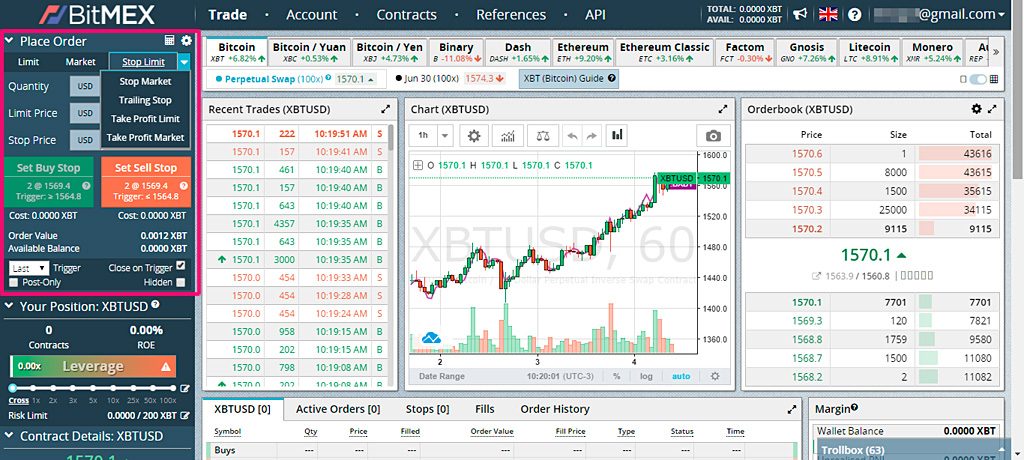This screenshot has height=460, width=1024.
Task: Expand the Recent Trades panel fullscreen
Action: coord(385,109)
